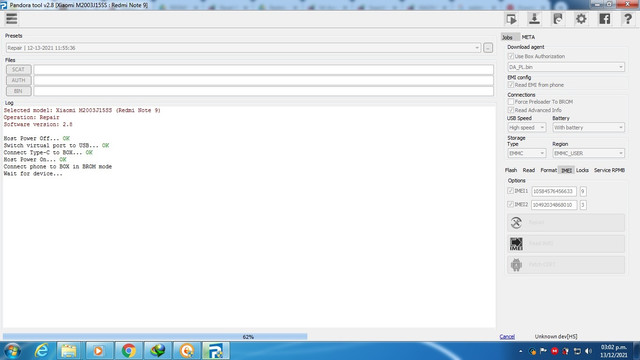Open the help question mark icon
Viewport: 640px width, 360px height.
click(x=628, y=19)
